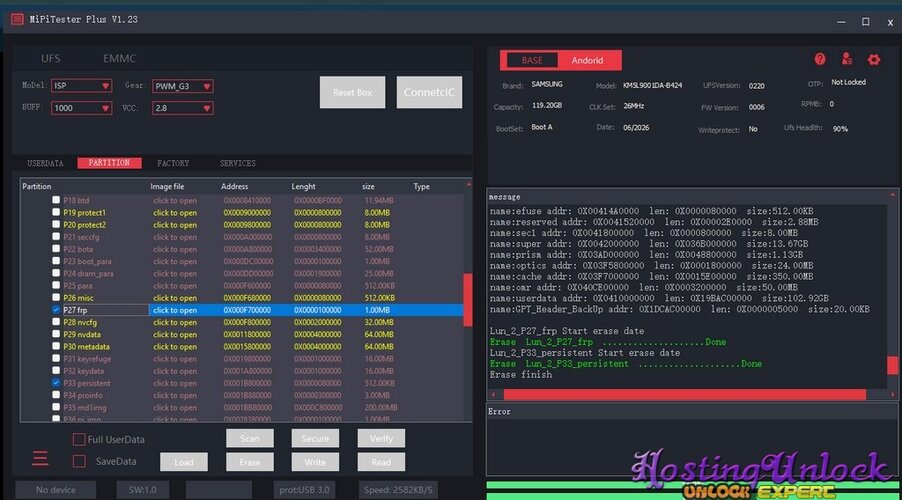The height and width of the screenshot is (500, 902).
Task: Click the message log horizontal scrollbar
Action: [x=685, y=395]
